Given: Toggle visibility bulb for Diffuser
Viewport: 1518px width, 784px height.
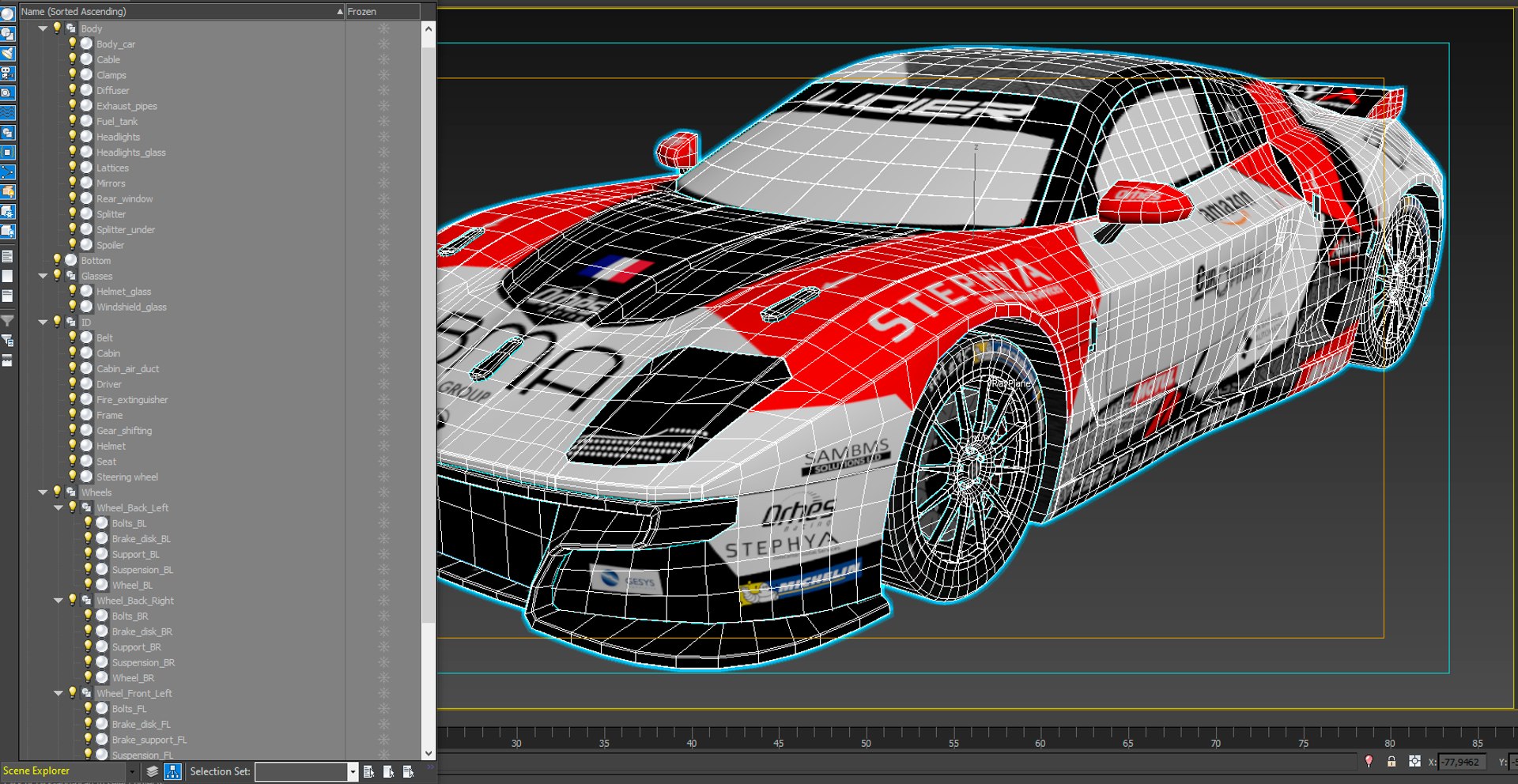Looking at the screenshot, I should pos(72,90).
